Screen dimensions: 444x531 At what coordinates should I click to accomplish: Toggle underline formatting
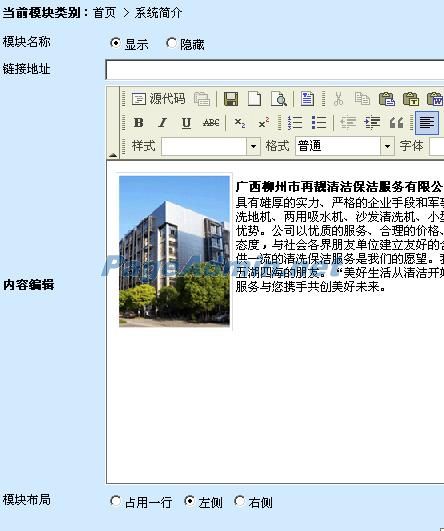point(186,123)
